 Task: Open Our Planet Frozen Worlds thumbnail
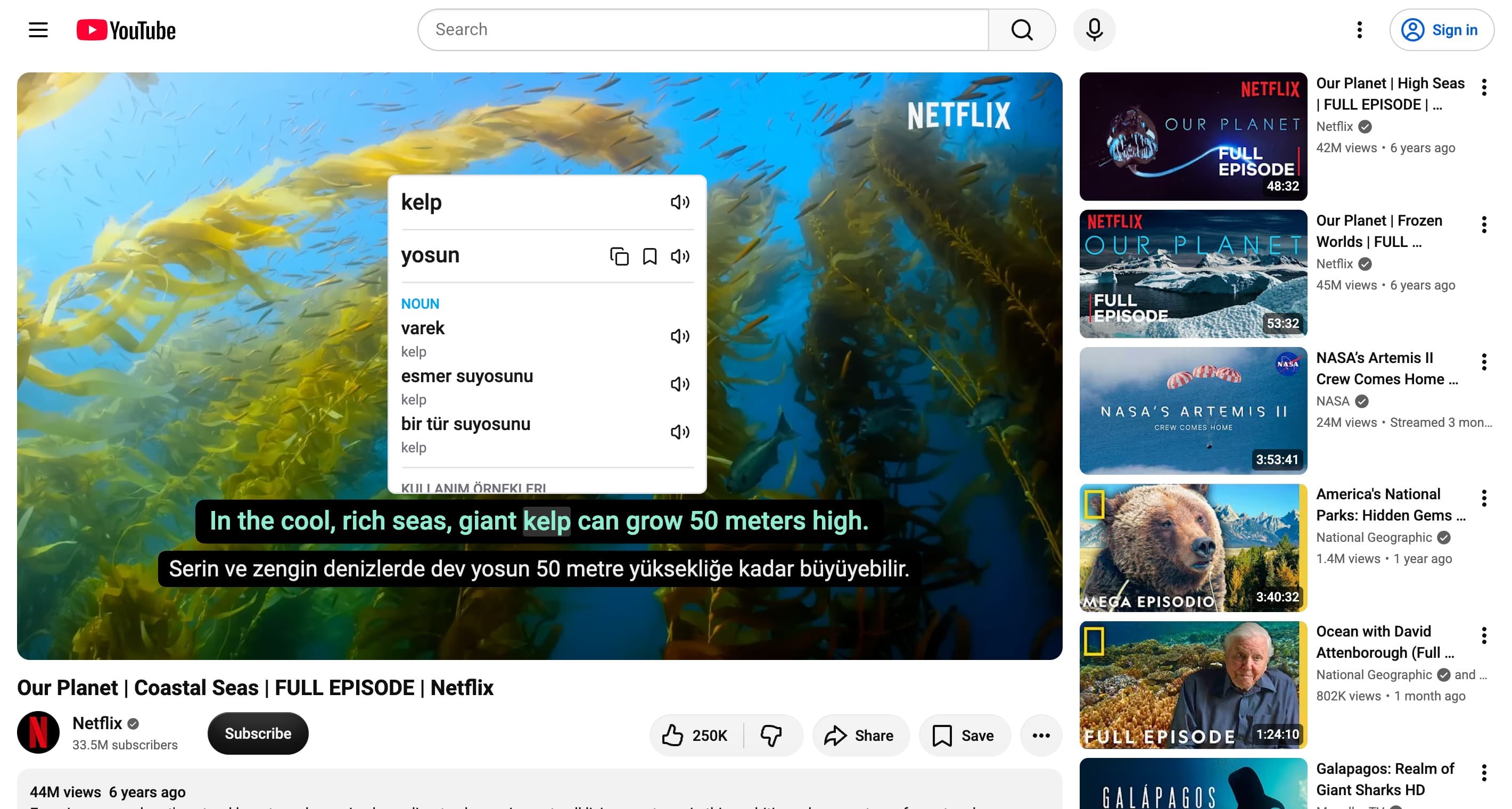click(x=1193, y=274)
